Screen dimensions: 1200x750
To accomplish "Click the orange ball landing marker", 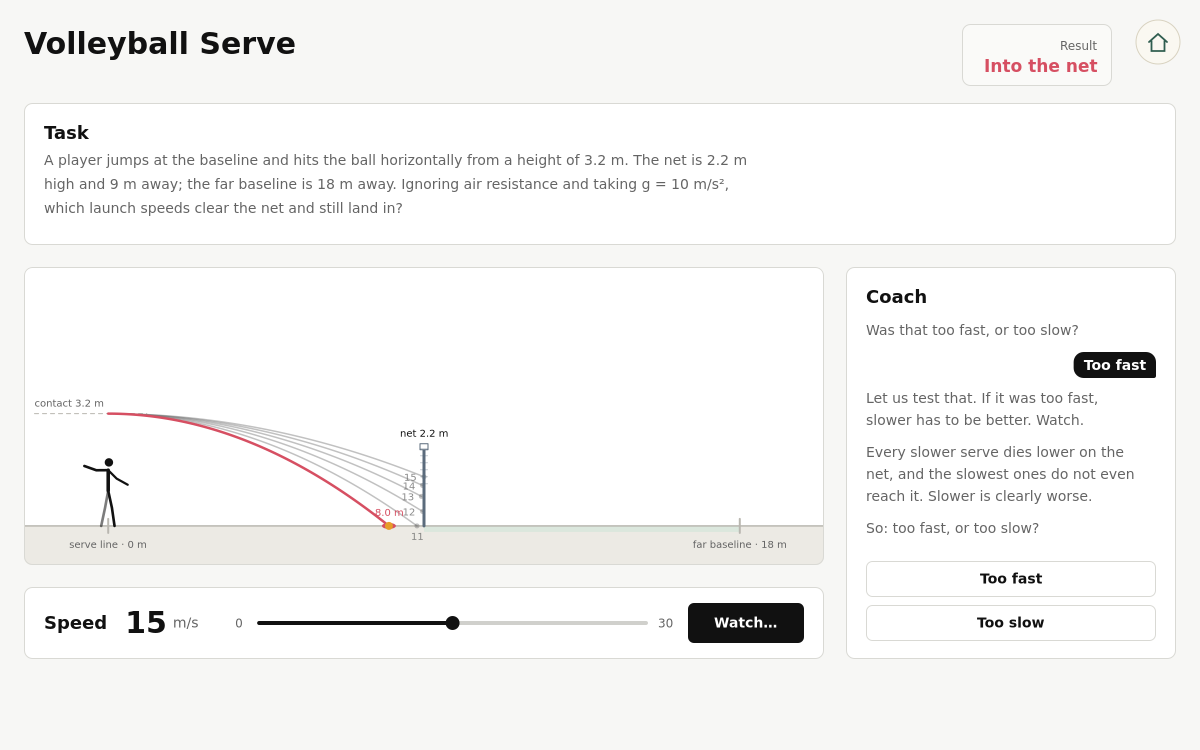I will (389, 525).
